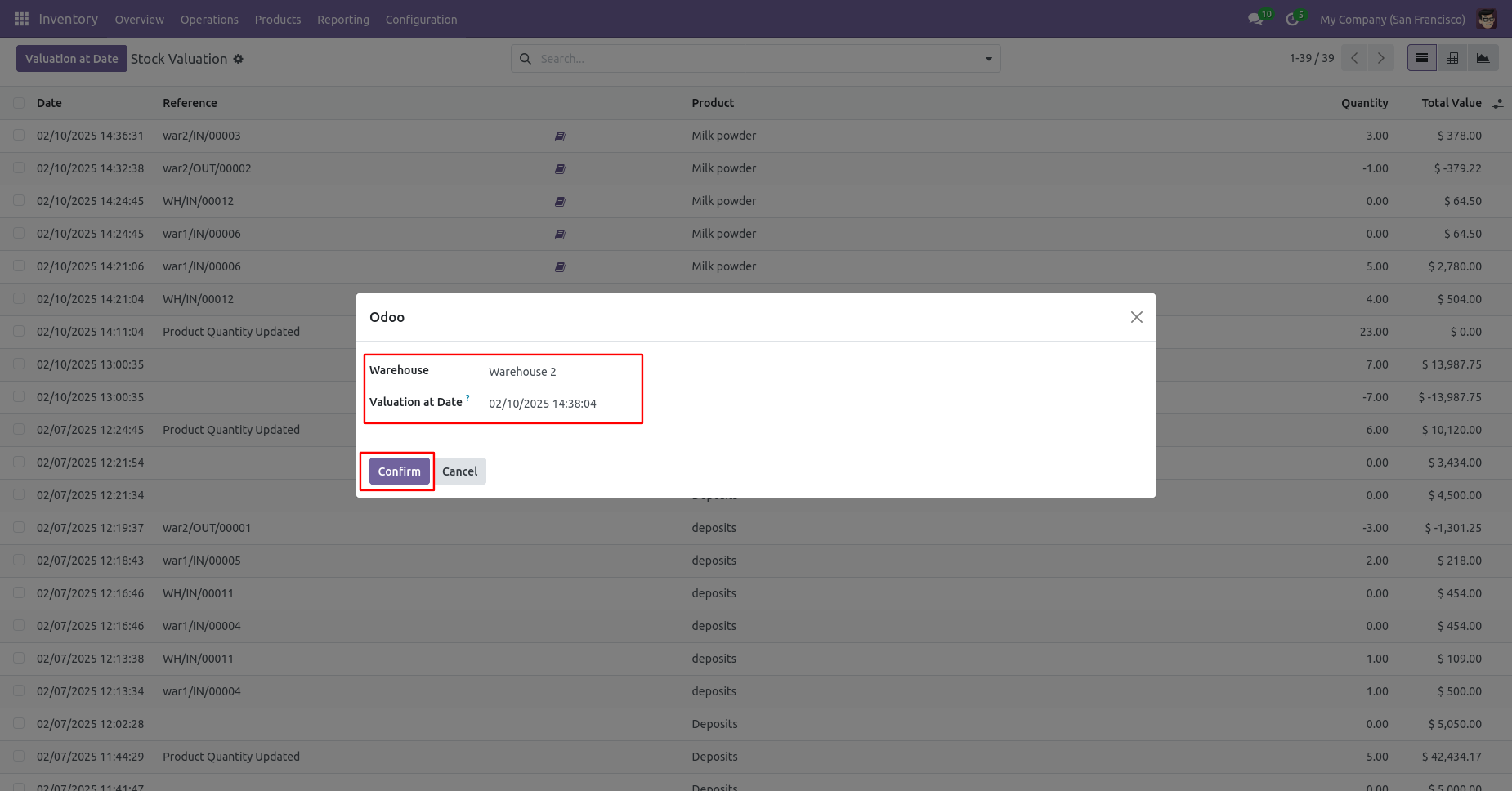This screenshot has height=791, width=1512.
Task: Expand the search options dropdown arrow
Action: [x=989, y=59]
